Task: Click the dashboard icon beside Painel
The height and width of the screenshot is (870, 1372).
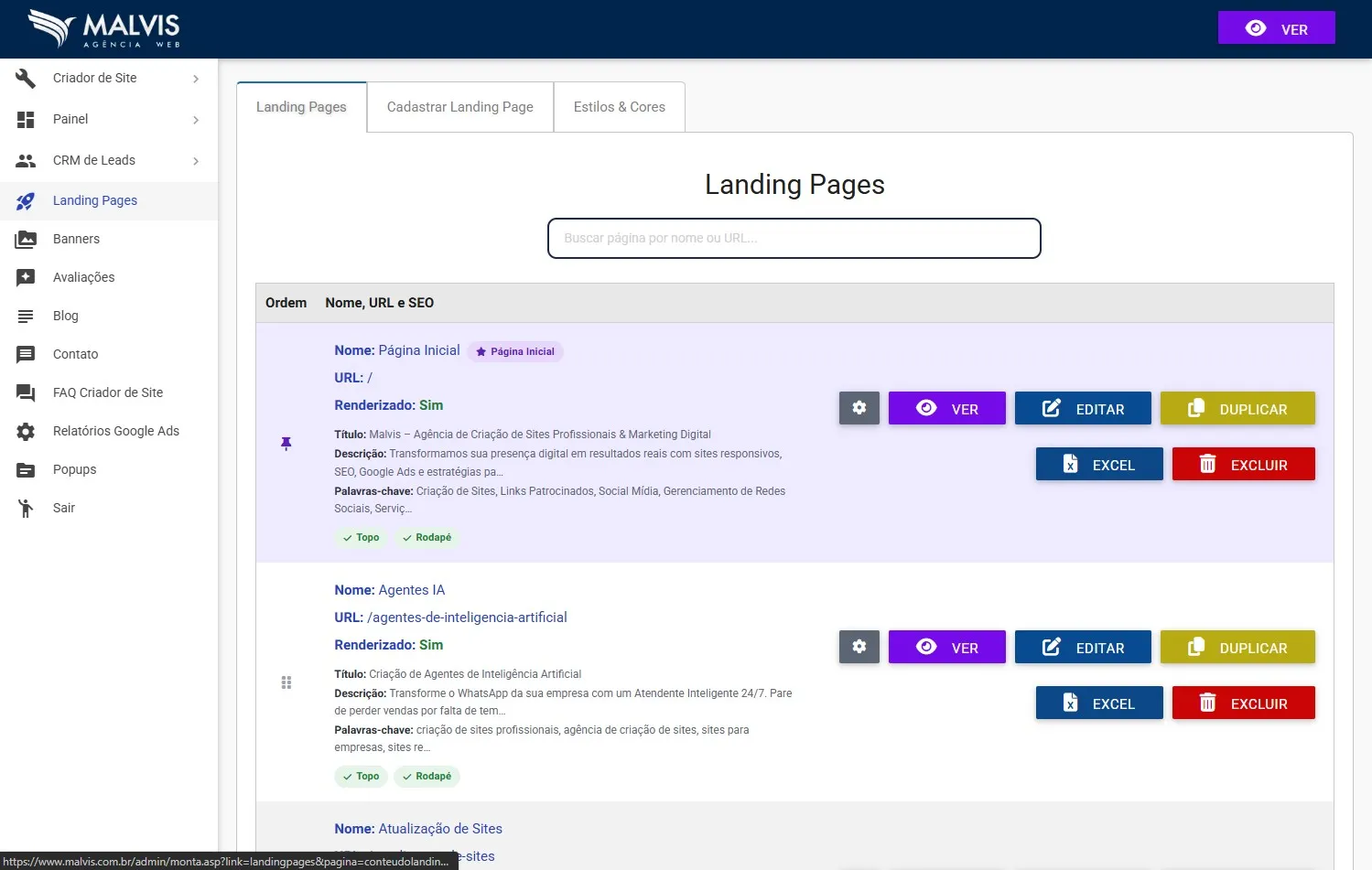Action: click(26, 119)
